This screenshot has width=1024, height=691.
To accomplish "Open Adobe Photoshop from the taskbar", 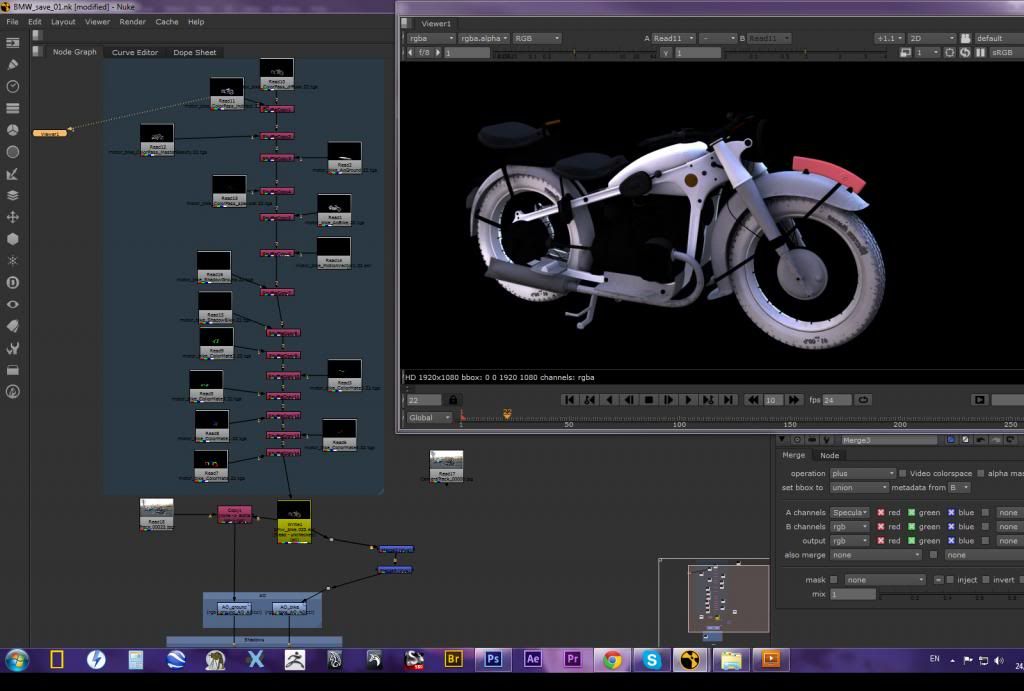I will coord(493,660).
